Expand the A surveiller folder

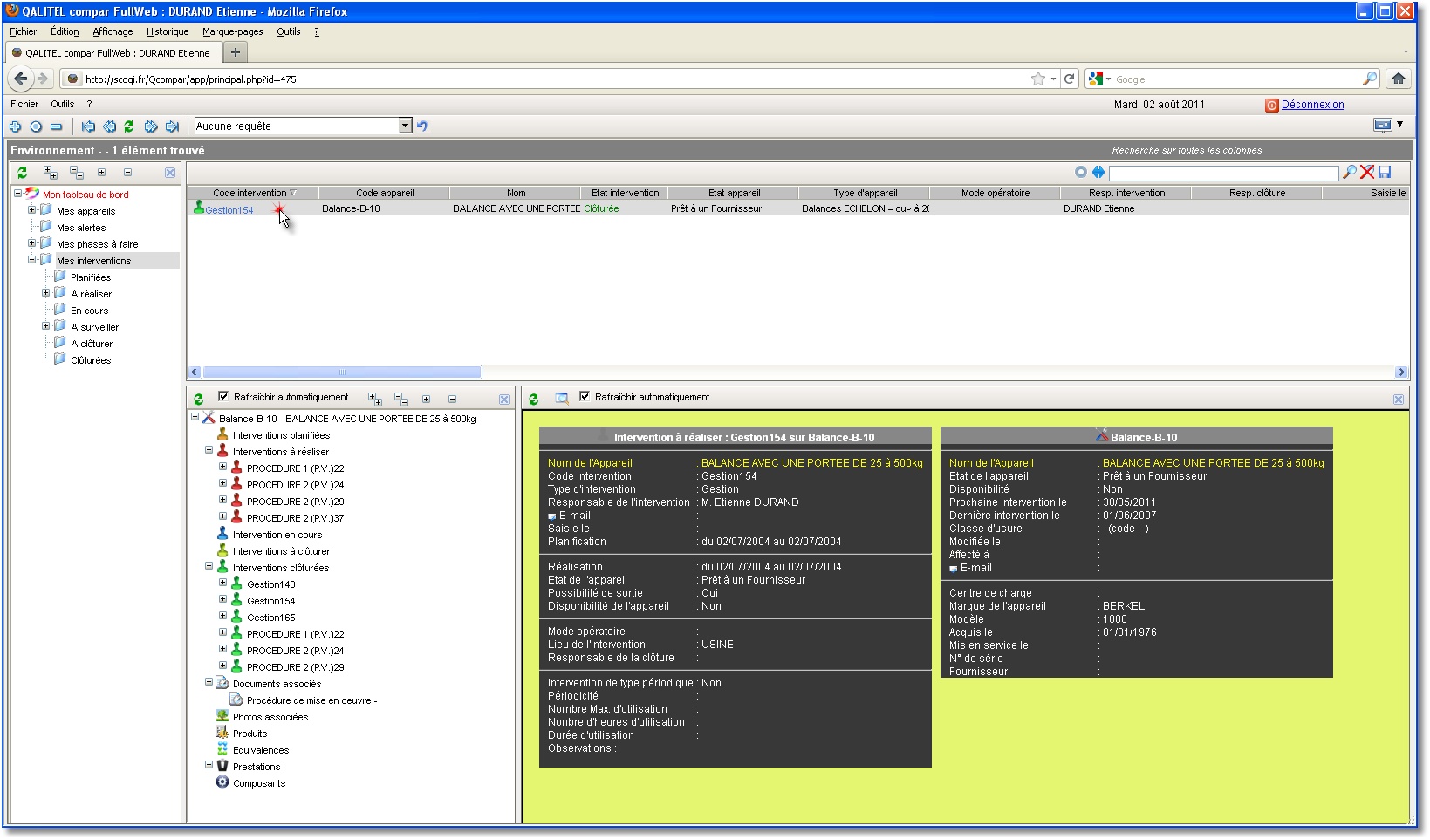[45, 325]
